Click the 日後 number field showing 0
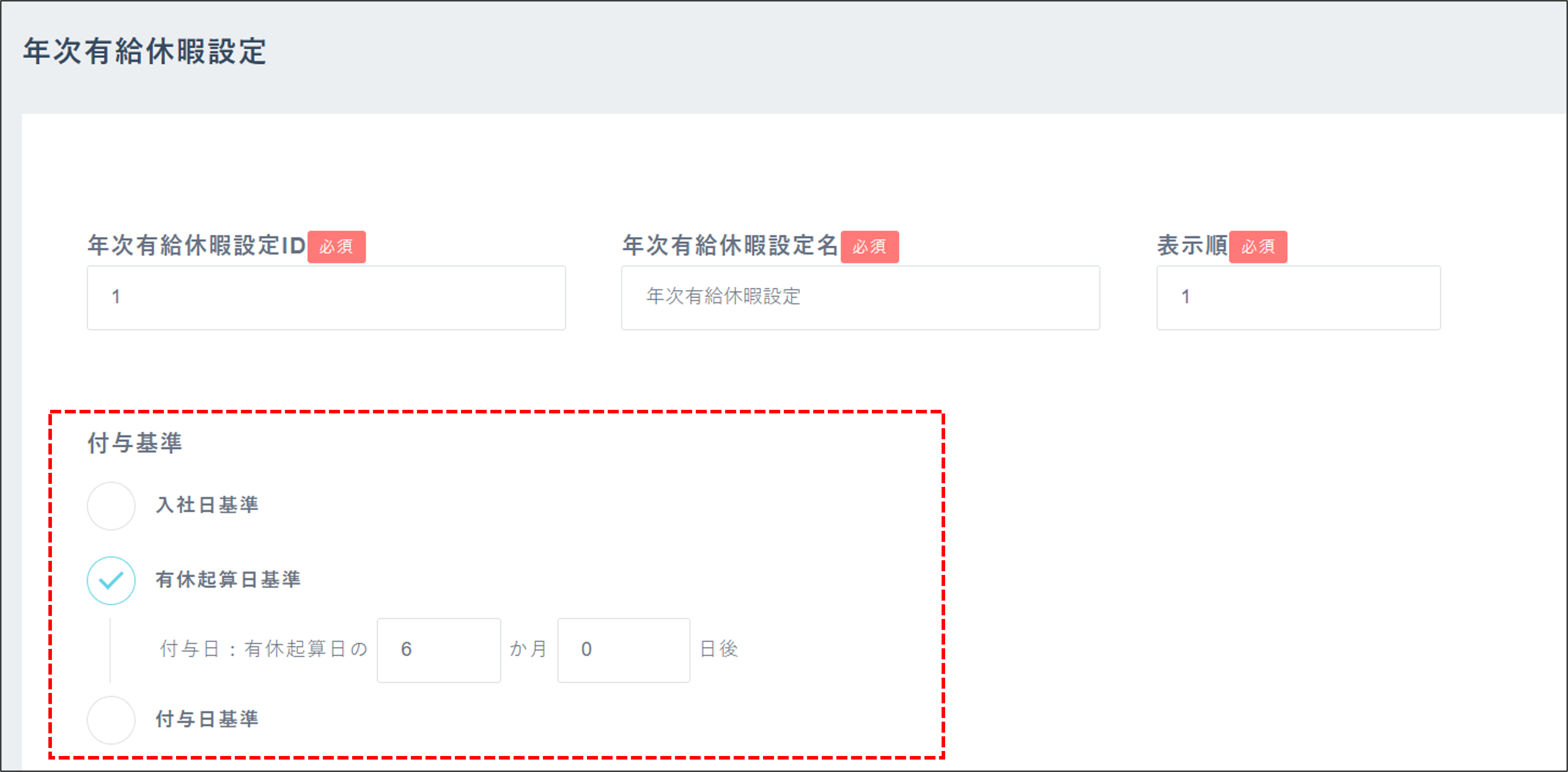The image size is (1568, 772). point(623,649)
